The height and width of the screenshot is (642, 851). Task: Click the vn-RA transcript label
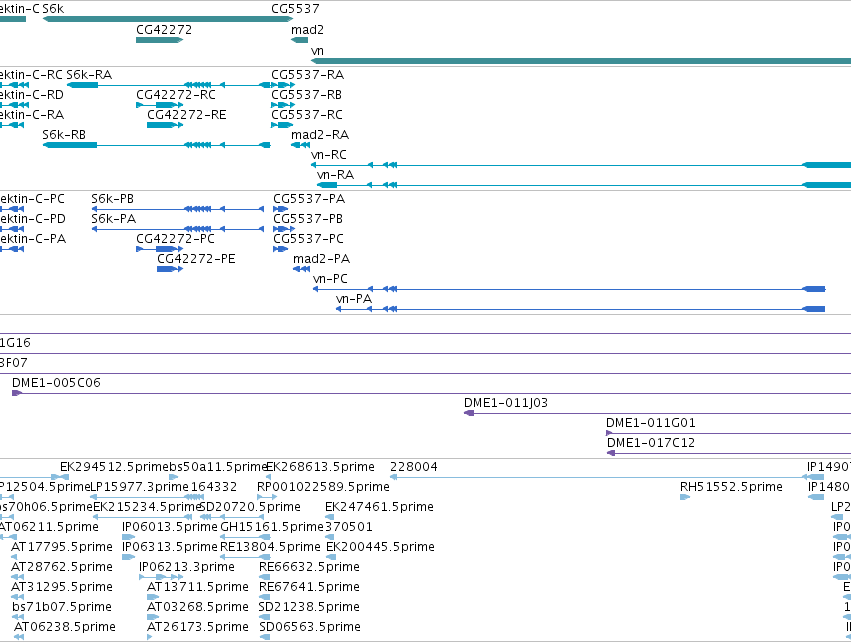(335, 175)
